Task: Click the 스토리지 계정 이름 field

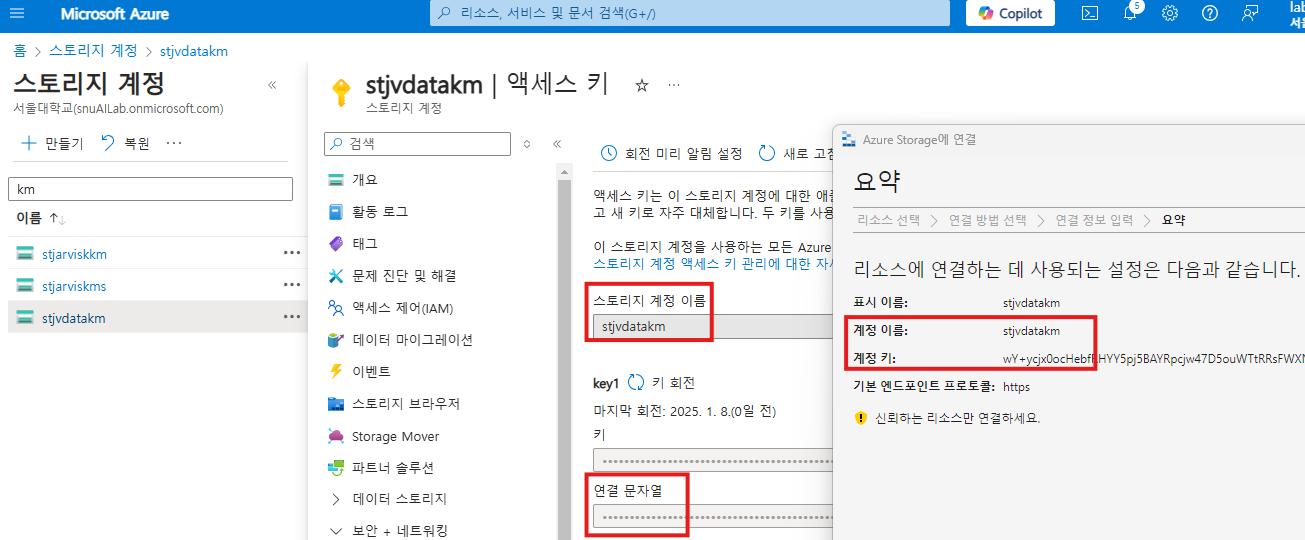Action: pyautogui.click(x=712, y=326)
